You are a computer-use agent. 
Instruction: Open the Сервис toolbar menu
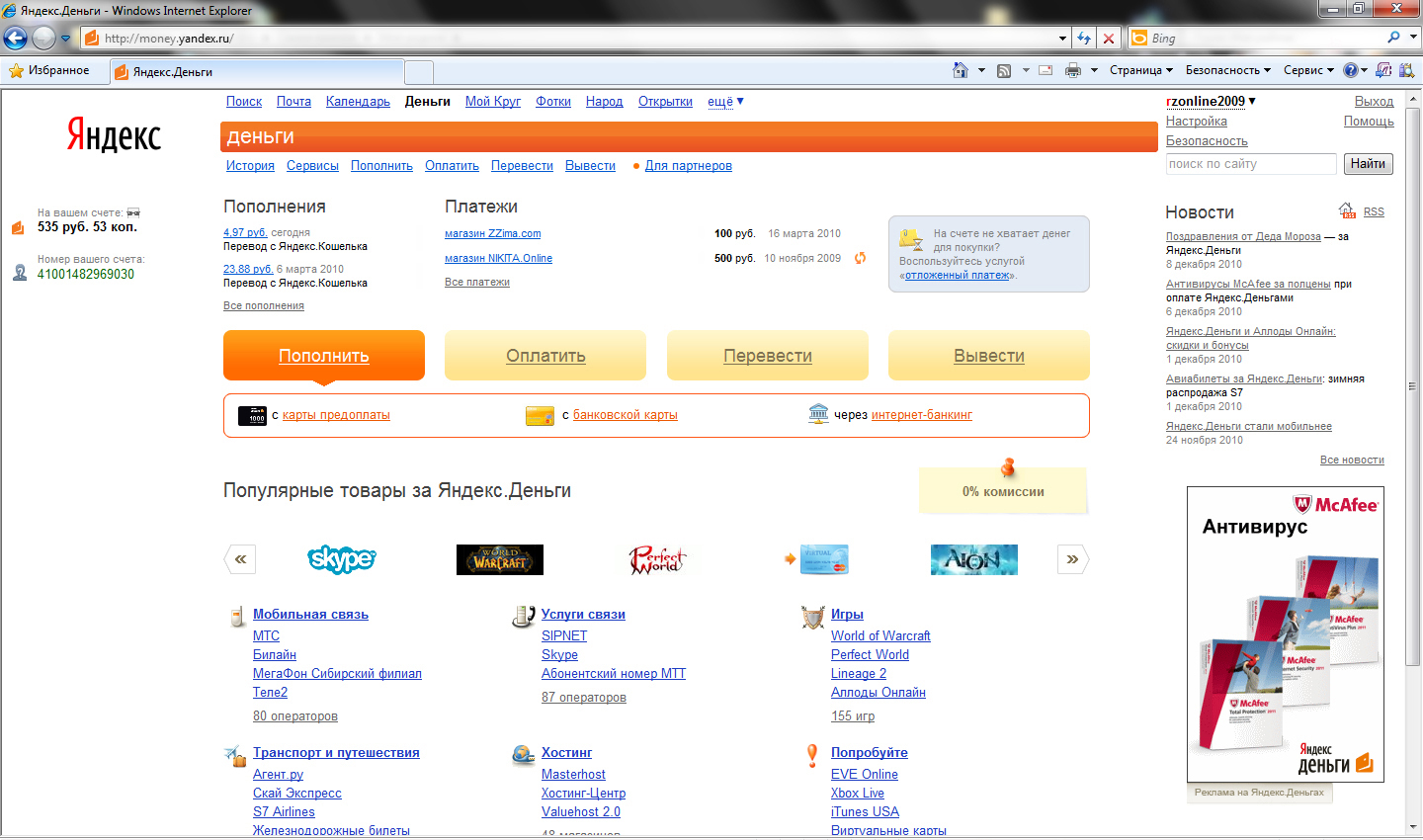coord(1308,70)
